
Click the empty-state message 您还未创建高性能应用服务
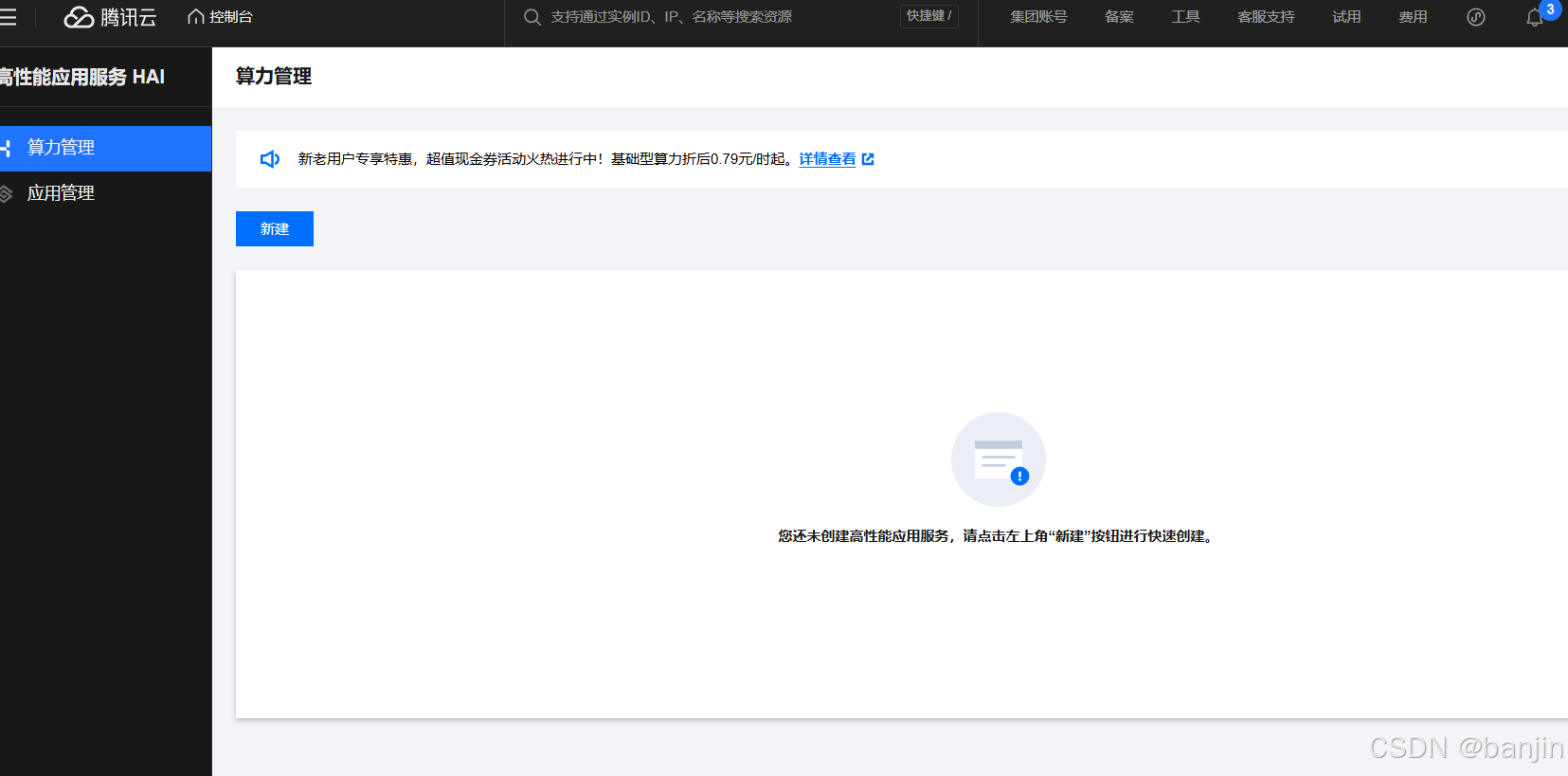pos(997,536)
